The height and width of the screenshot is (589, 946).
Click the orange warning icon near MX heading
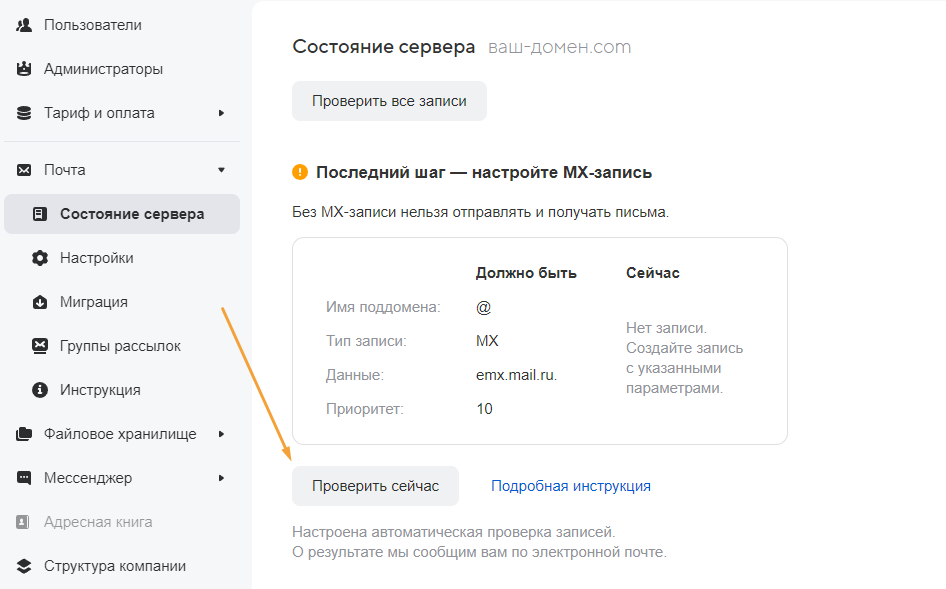click(x=300, y=172)
